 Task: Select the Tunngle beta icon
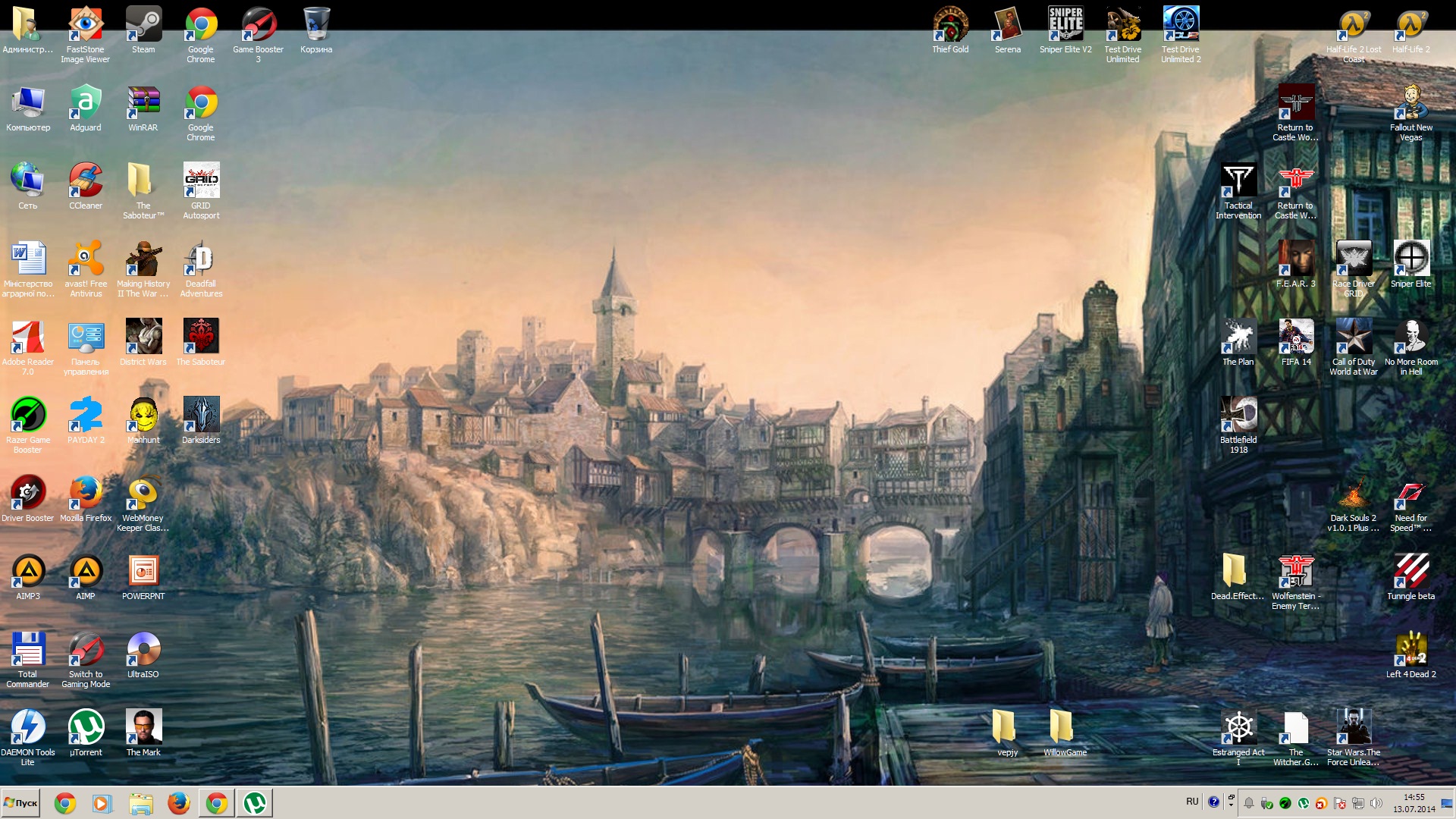[x=1411, y=577]
